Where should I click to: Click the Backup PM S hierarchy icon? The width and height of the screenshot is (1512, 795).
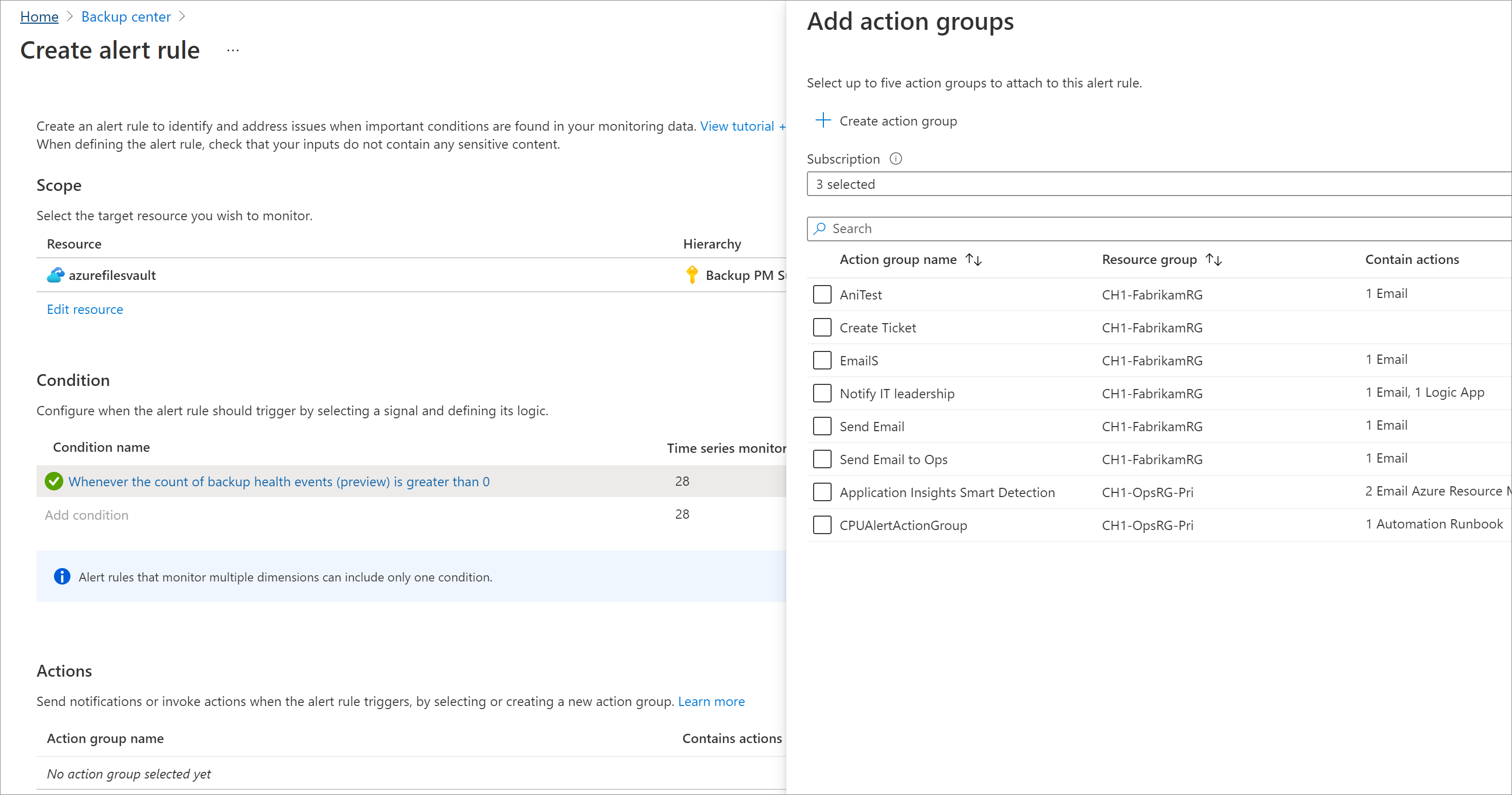(x=691, y=276)
